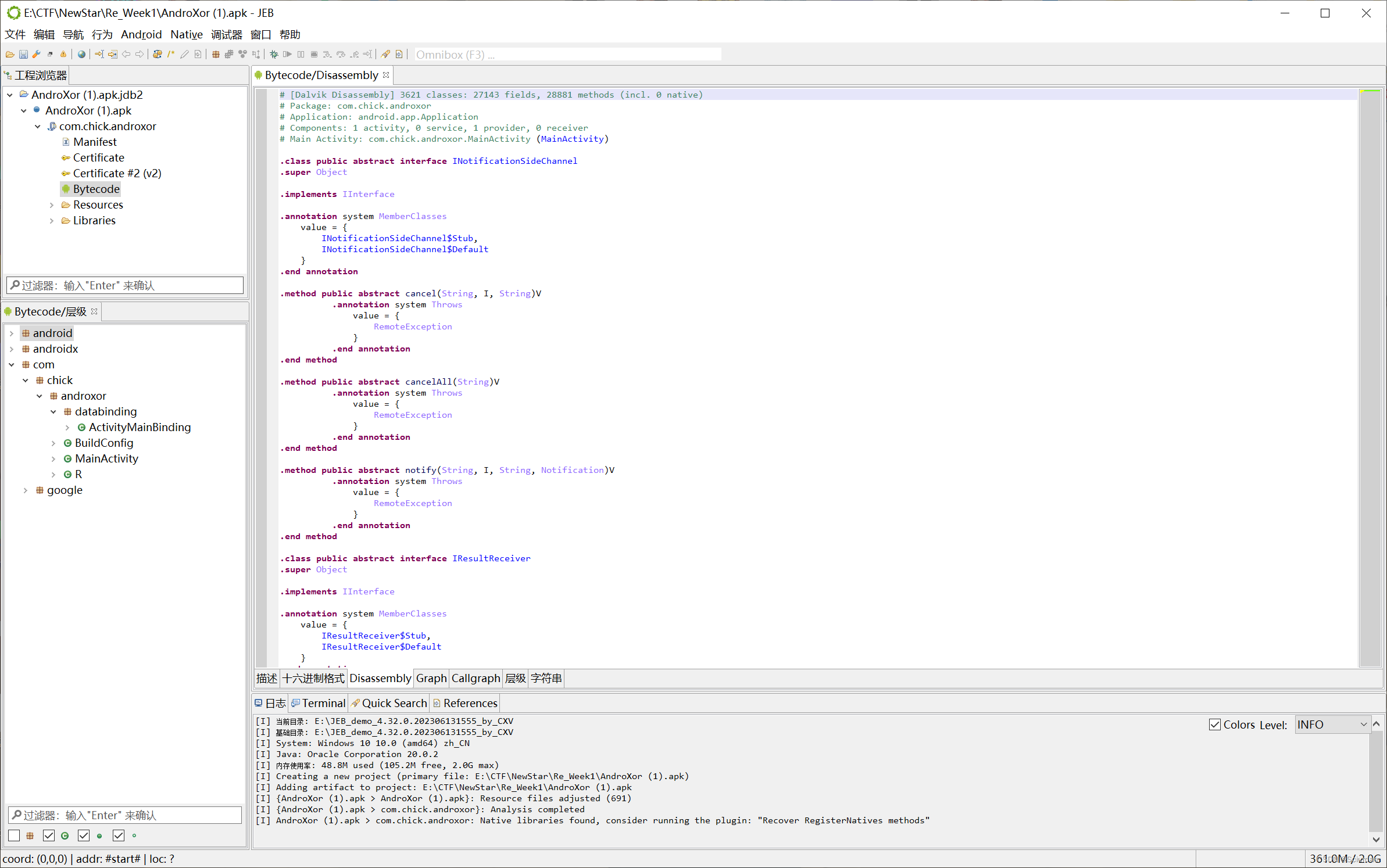Click the create-package brown grid toolbar icon

pos(216,55)
